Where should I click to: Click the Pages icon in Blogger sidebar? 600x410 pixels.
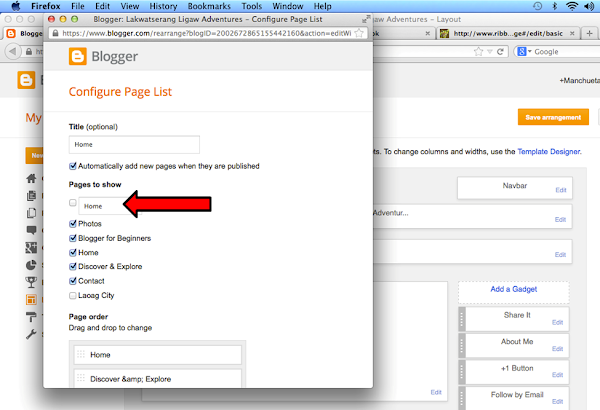(x=31, y=213)
